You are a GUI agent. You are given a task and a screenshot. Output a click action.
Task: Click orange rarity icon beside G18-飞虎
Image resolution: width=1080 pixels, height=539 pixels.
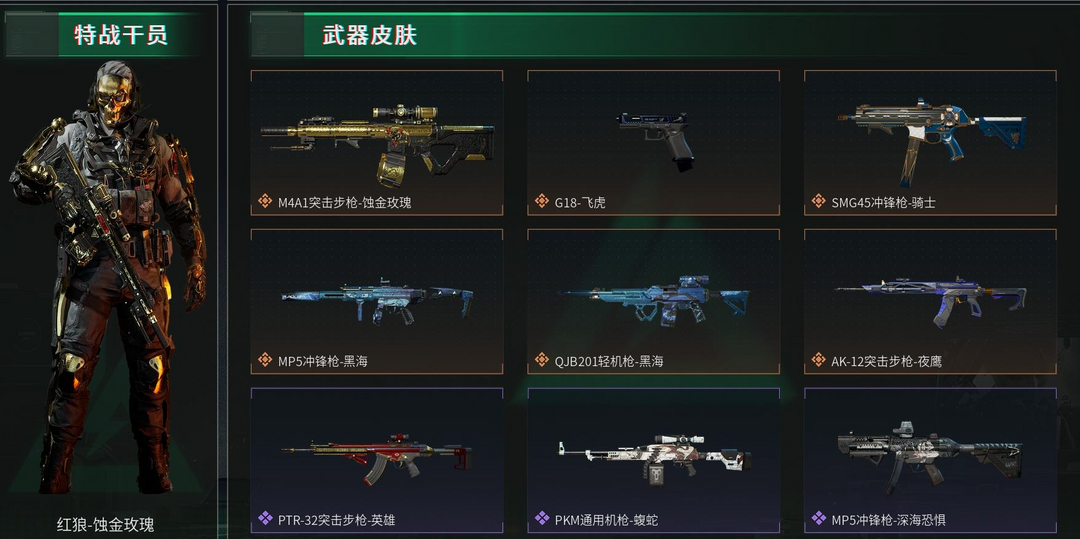click(542, 202)
